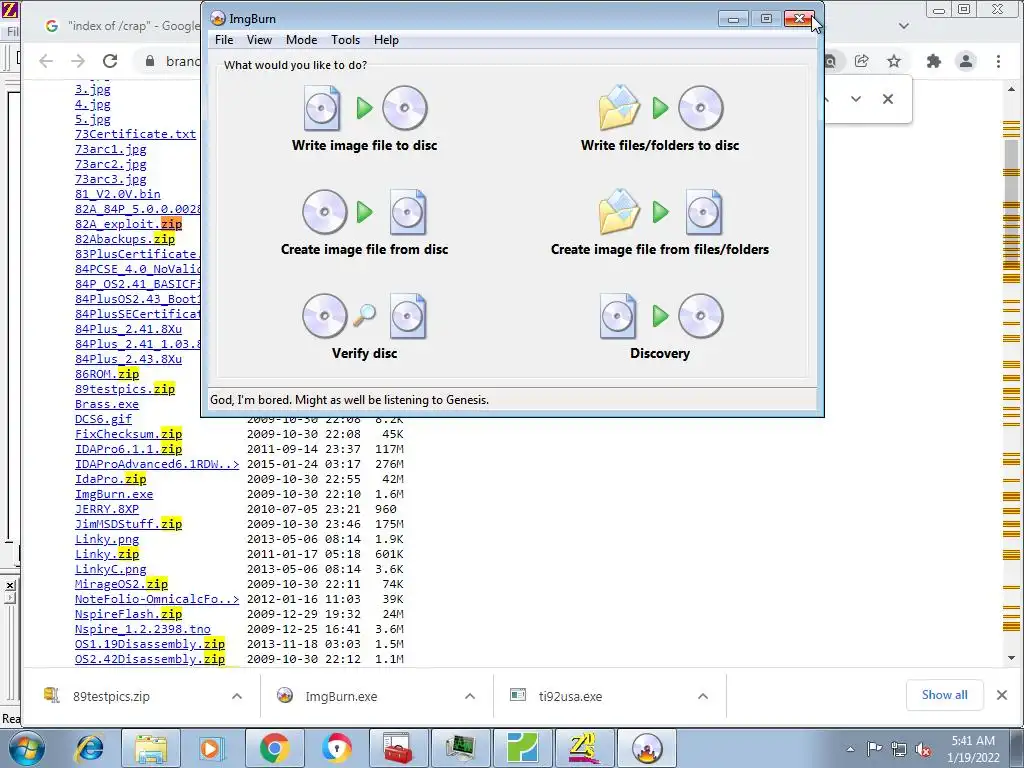
Task: Open the Chrome profile avatar
Action: [x=966, y=61]
